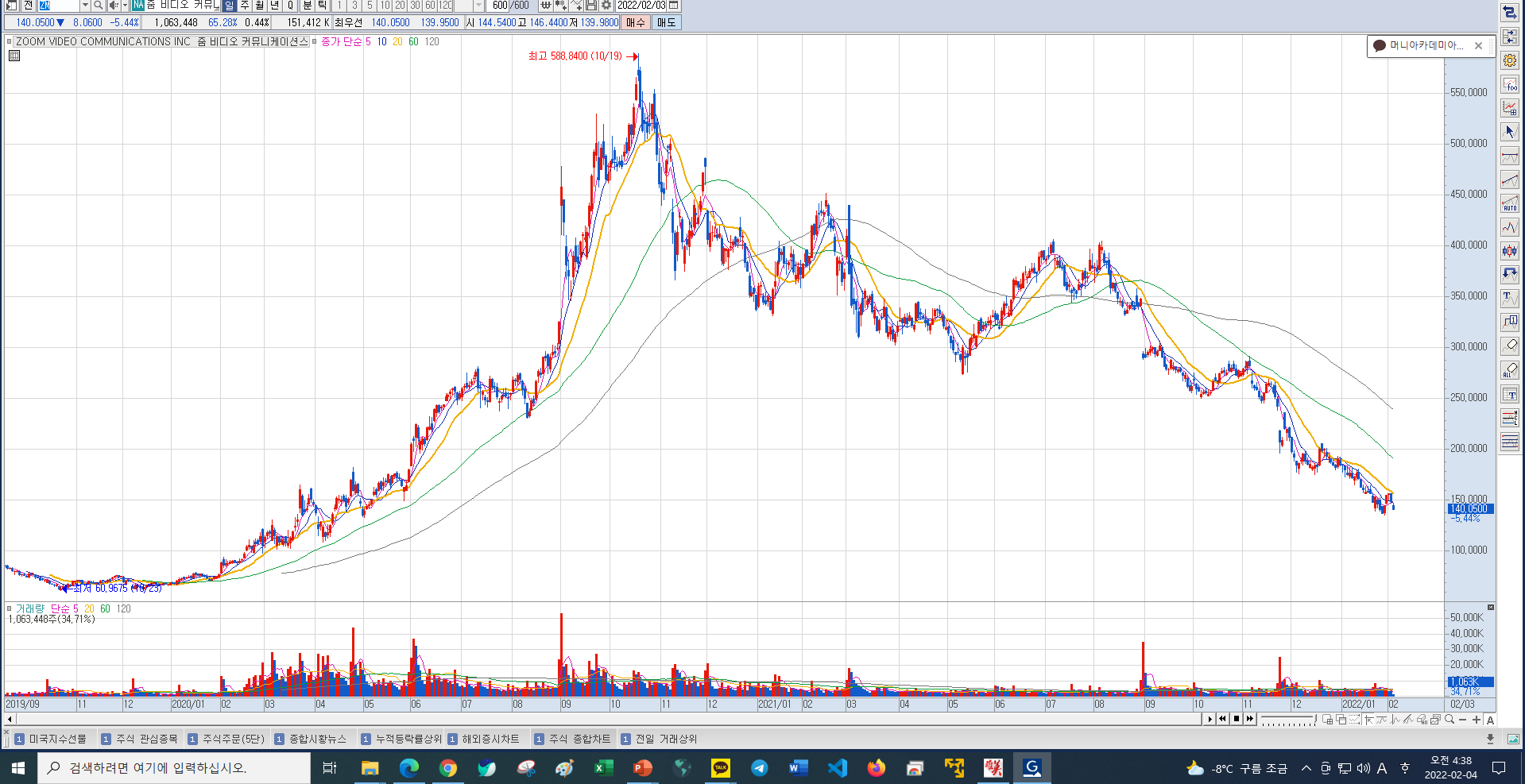Select minute period button 분
This screenshot has width=1525, height=784.
pyautogui.click(x=308, y=6)
